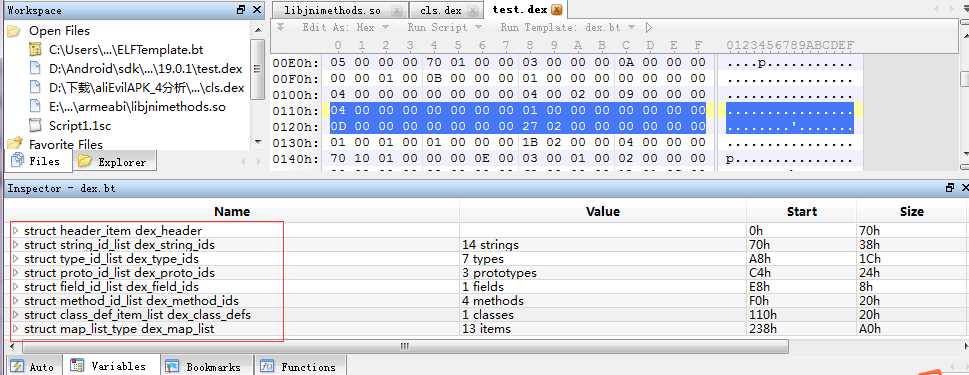Float the Inspector panel with the undock icon

pyautogui.click(x=950, y=188)
